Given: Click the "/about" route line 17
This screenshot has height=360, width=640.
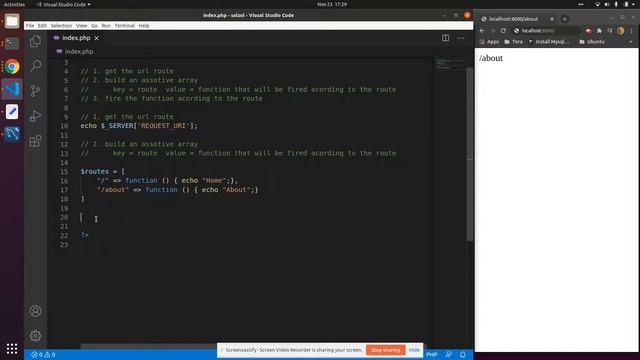Looking at the screenshot, I should pyautogui.click(x=178, y=190).
